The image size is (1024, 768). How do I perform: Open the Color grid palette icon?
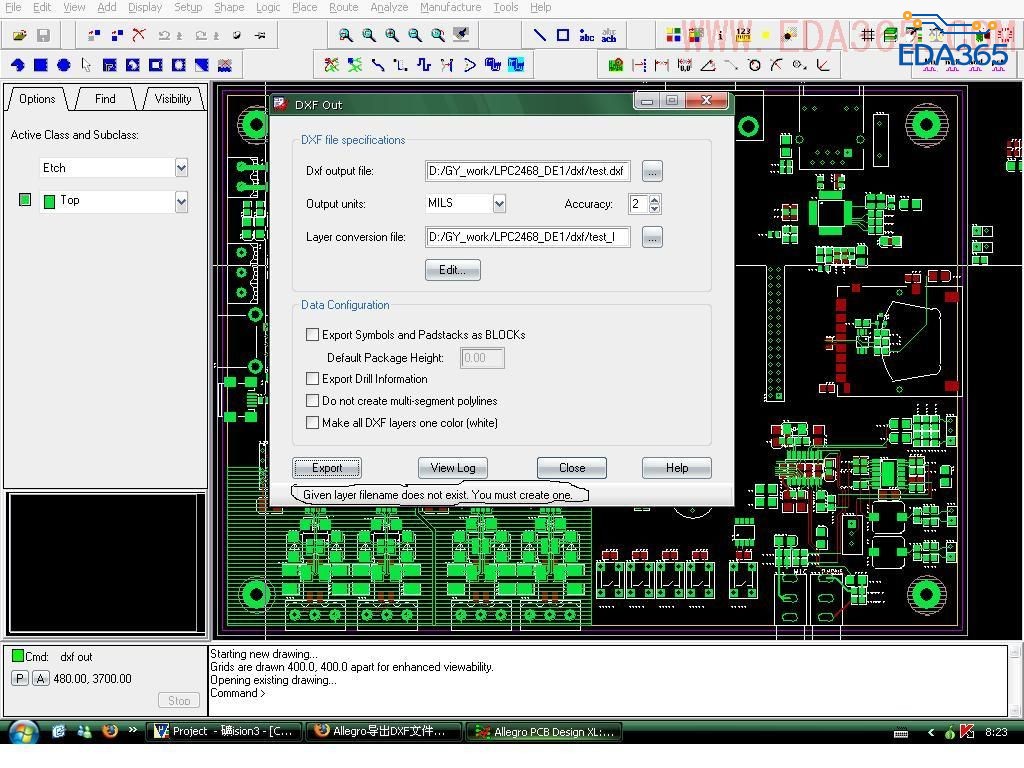tap(675, 35)
